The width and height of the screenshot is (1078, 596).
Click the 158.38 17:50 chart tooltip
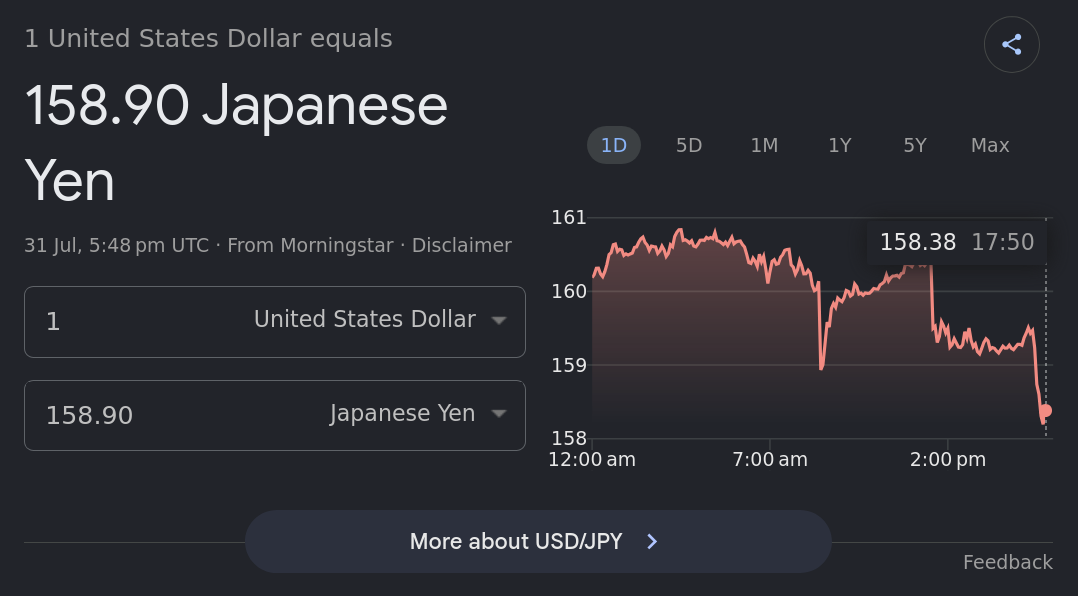(957, 242)
